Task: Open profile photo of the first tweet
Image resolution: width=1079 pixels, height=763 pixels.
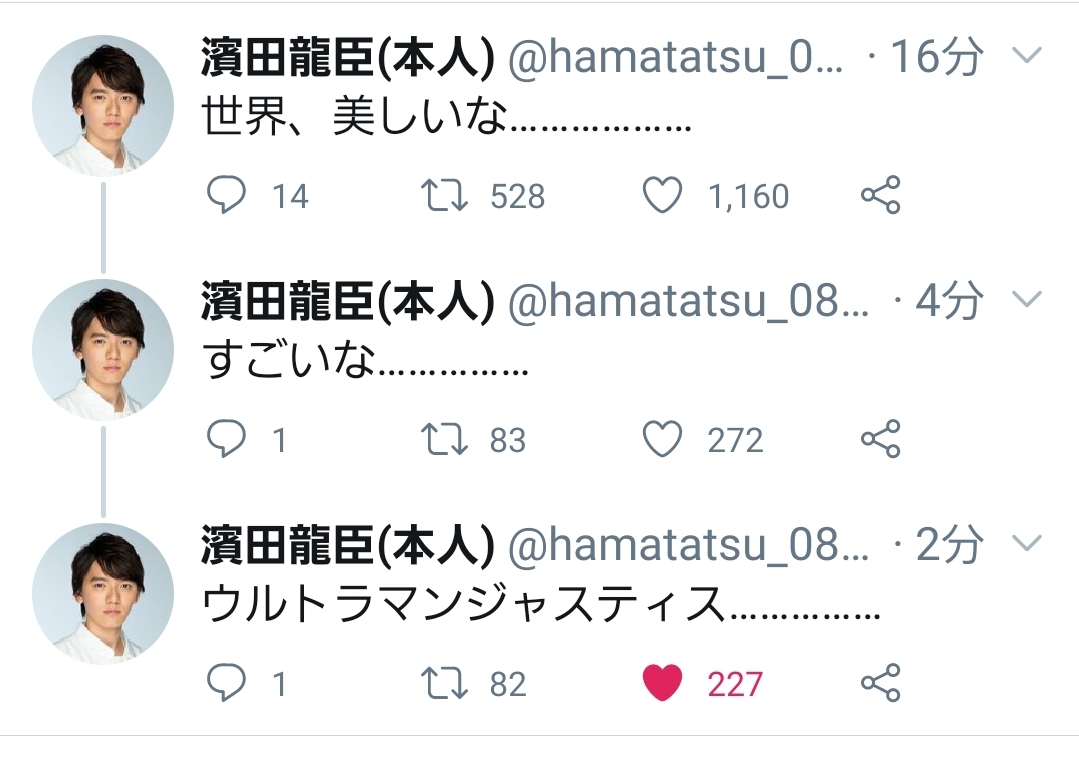Action: (103, 106)
